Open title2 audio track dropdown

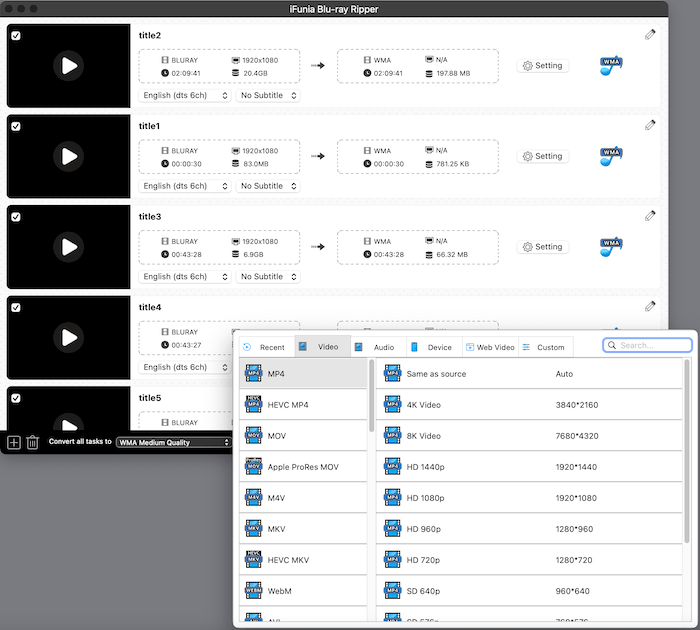(x=186, y=96)
